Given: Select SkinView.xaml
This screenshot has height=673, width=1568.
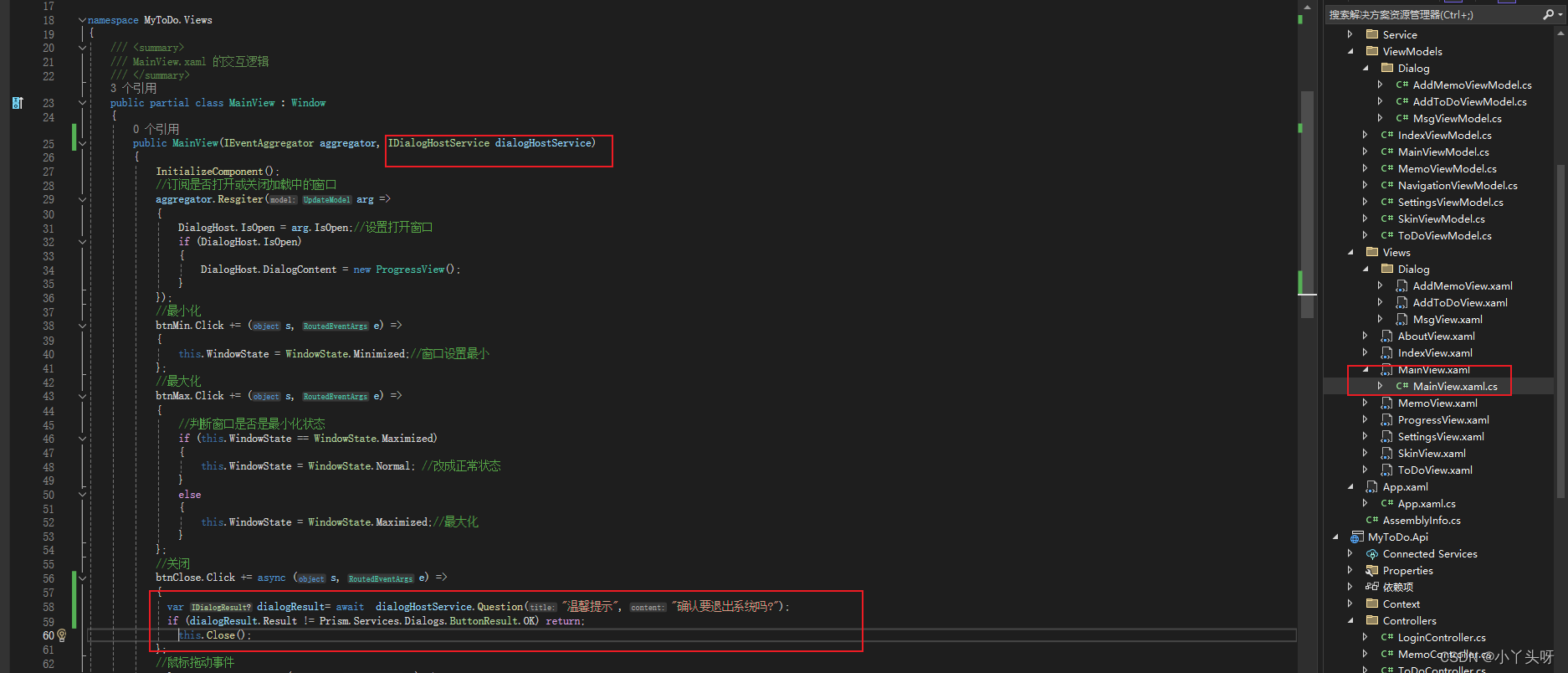Looking at the screenshot, I should pyautogui.click(x=1432, y=453).
